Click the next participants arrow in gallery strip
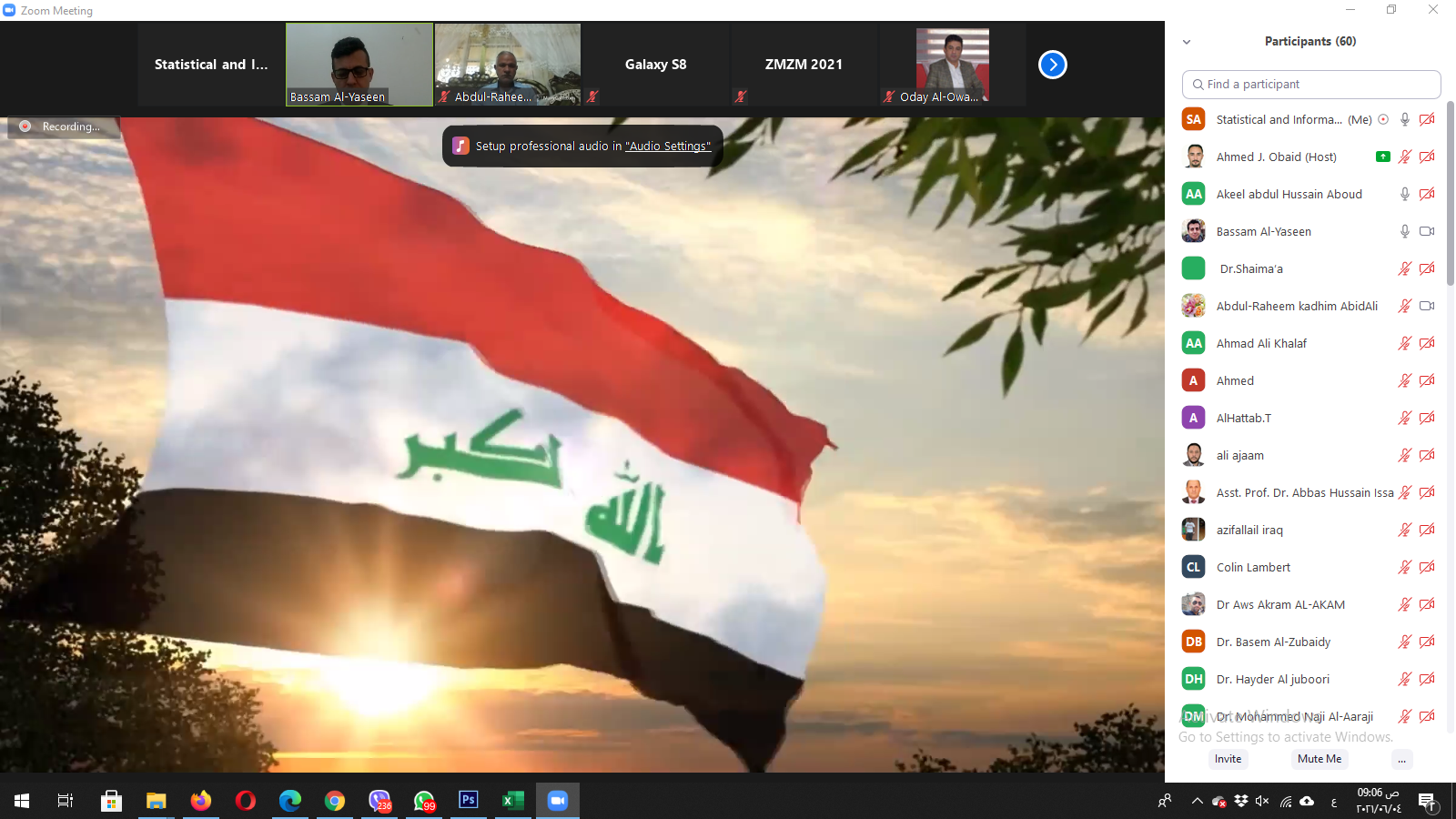Viewport: 1456px width, 819px height. [1052, 65]
